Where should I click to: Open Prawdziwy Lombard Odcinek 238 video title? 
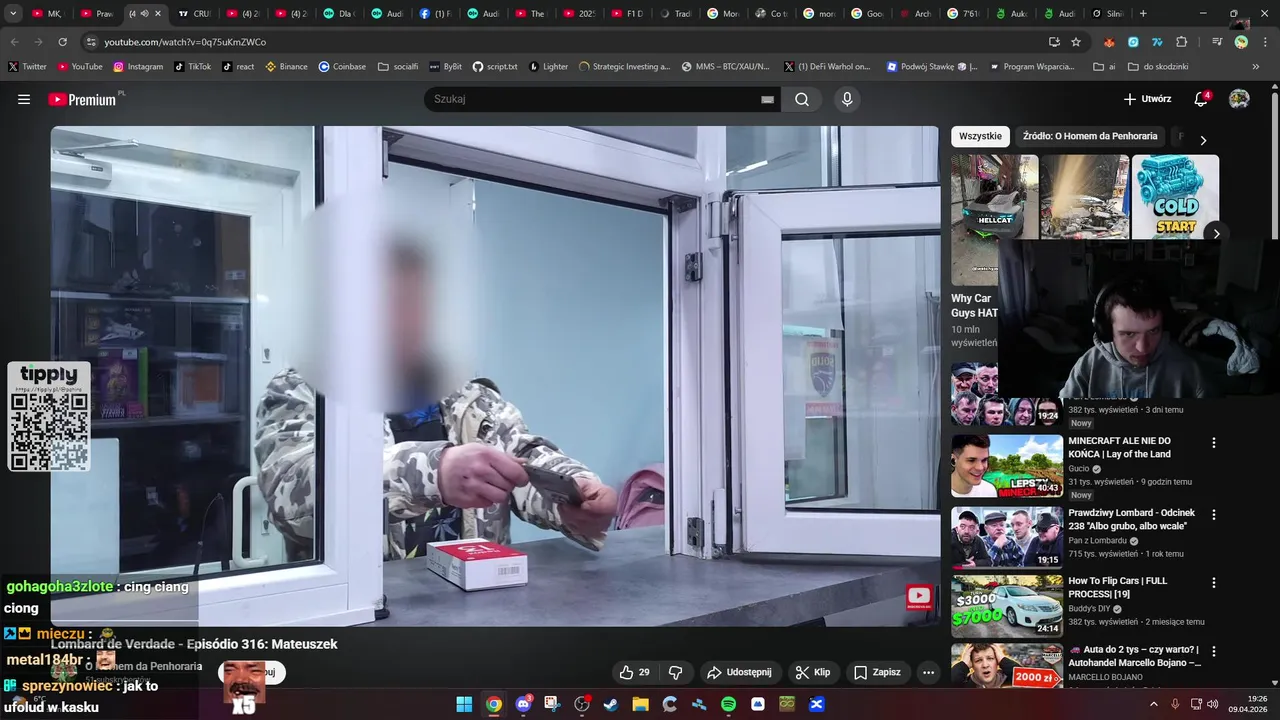1131,520
